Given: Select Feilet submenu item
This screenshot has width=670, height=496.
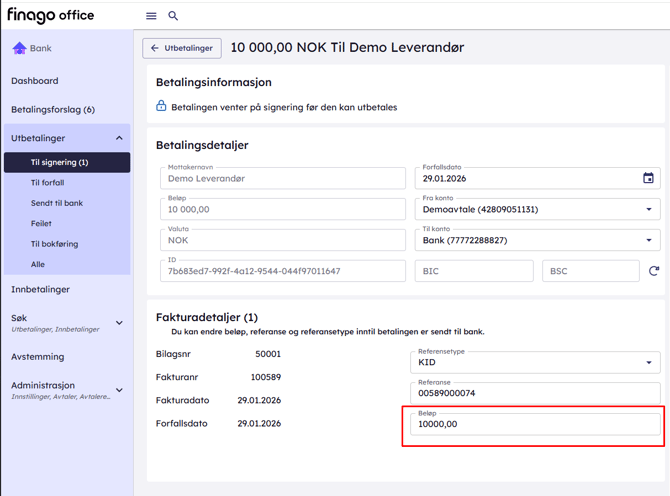Looking at the screenshot, I should click(x=41, y=223).
